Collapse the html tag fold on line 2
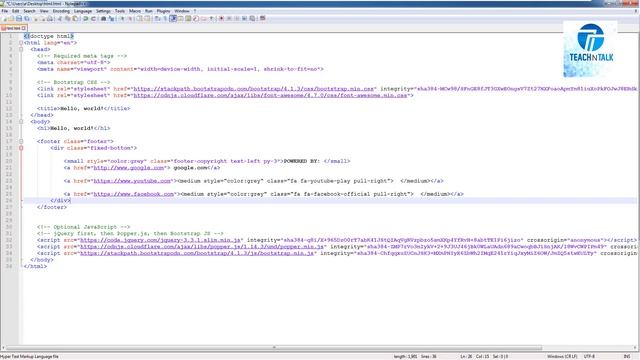 pos(21,43)
